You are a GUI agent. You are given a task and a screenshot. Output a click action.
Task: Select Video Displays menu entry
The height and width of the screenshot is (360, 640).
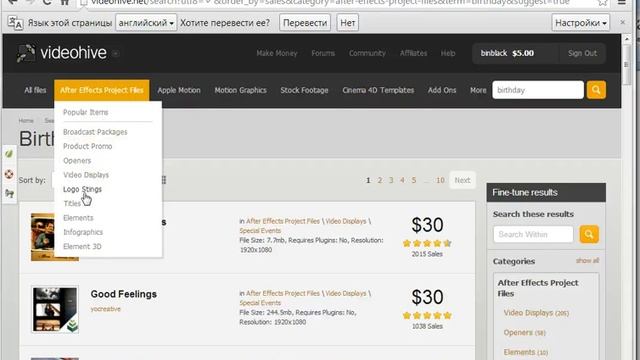pos(86,175)
